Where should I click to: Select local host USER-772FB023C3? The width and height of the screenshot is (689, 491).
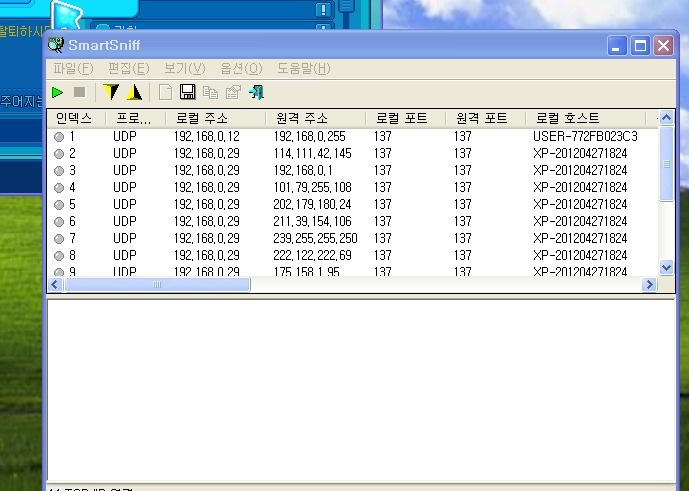(585, 137)
